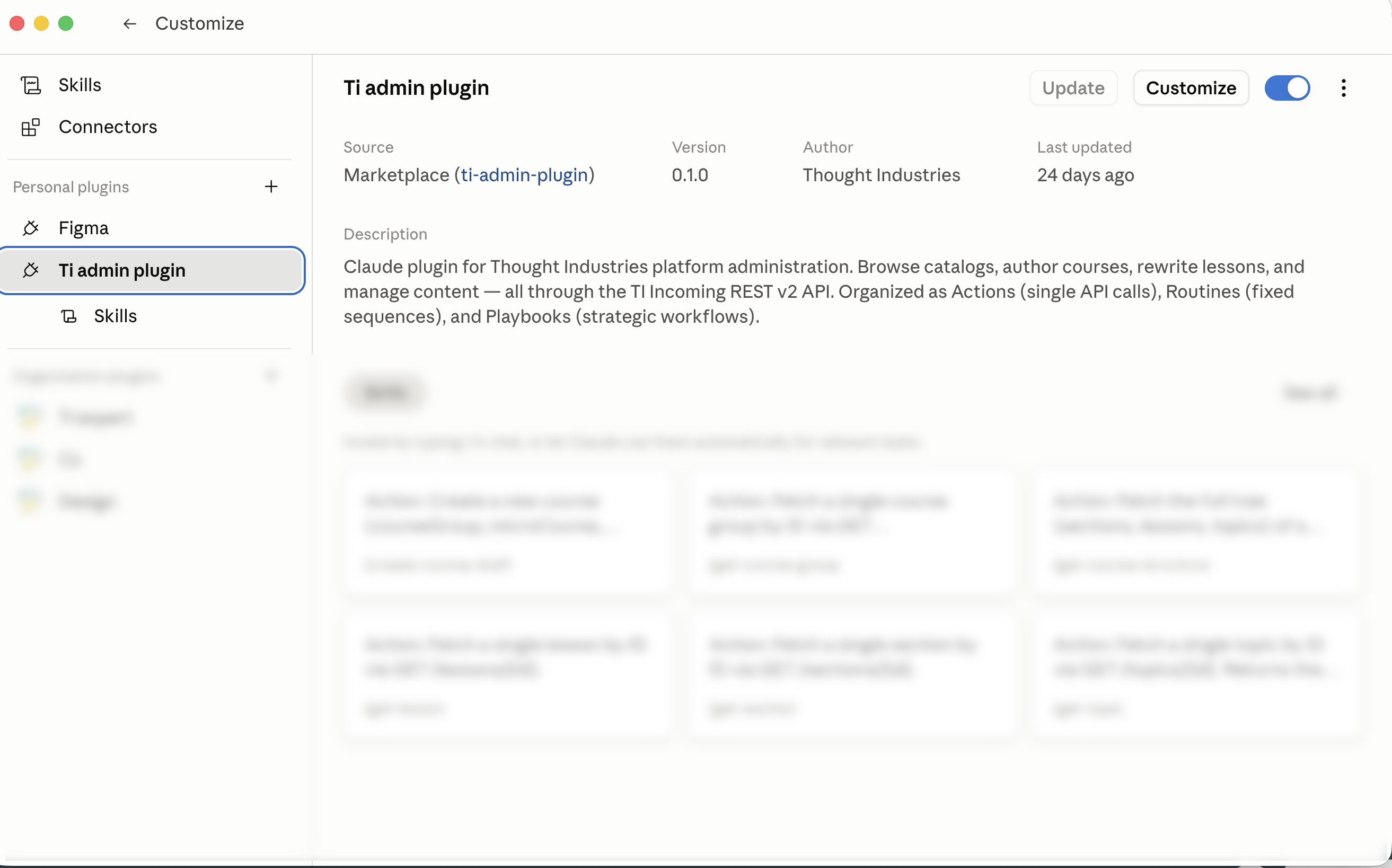Click the Customize title in header

pos(200,23)
